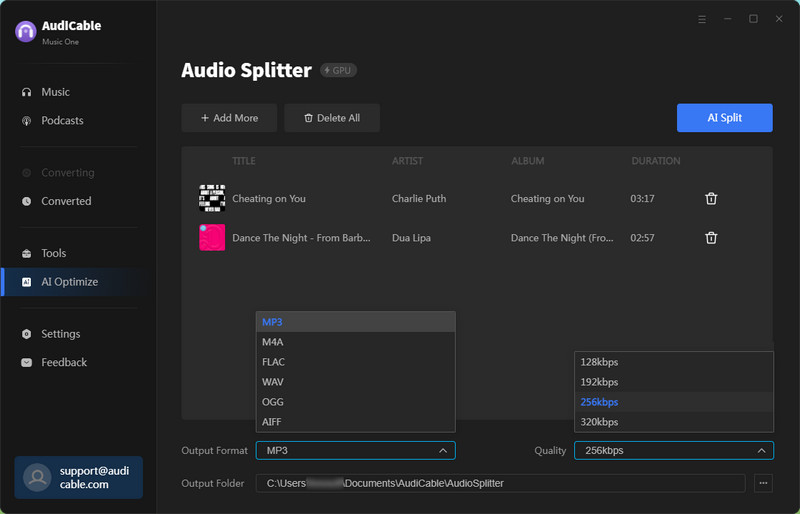Collapse the Quality dropdown

(x=761, y=451)
